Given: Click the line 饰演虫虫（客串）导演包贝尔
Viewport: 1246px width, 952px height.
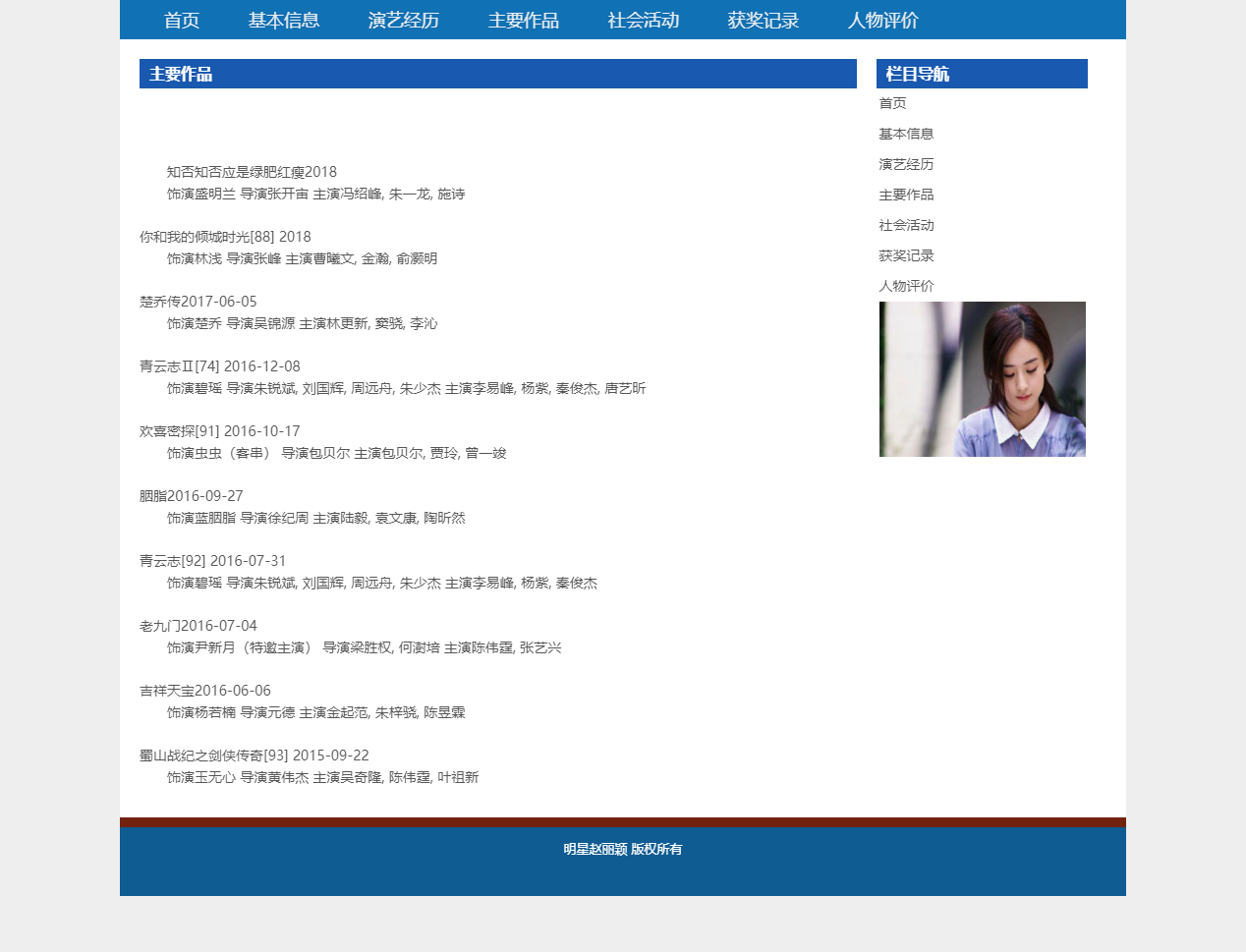Looking at the screenshot, I should (336, 454).
